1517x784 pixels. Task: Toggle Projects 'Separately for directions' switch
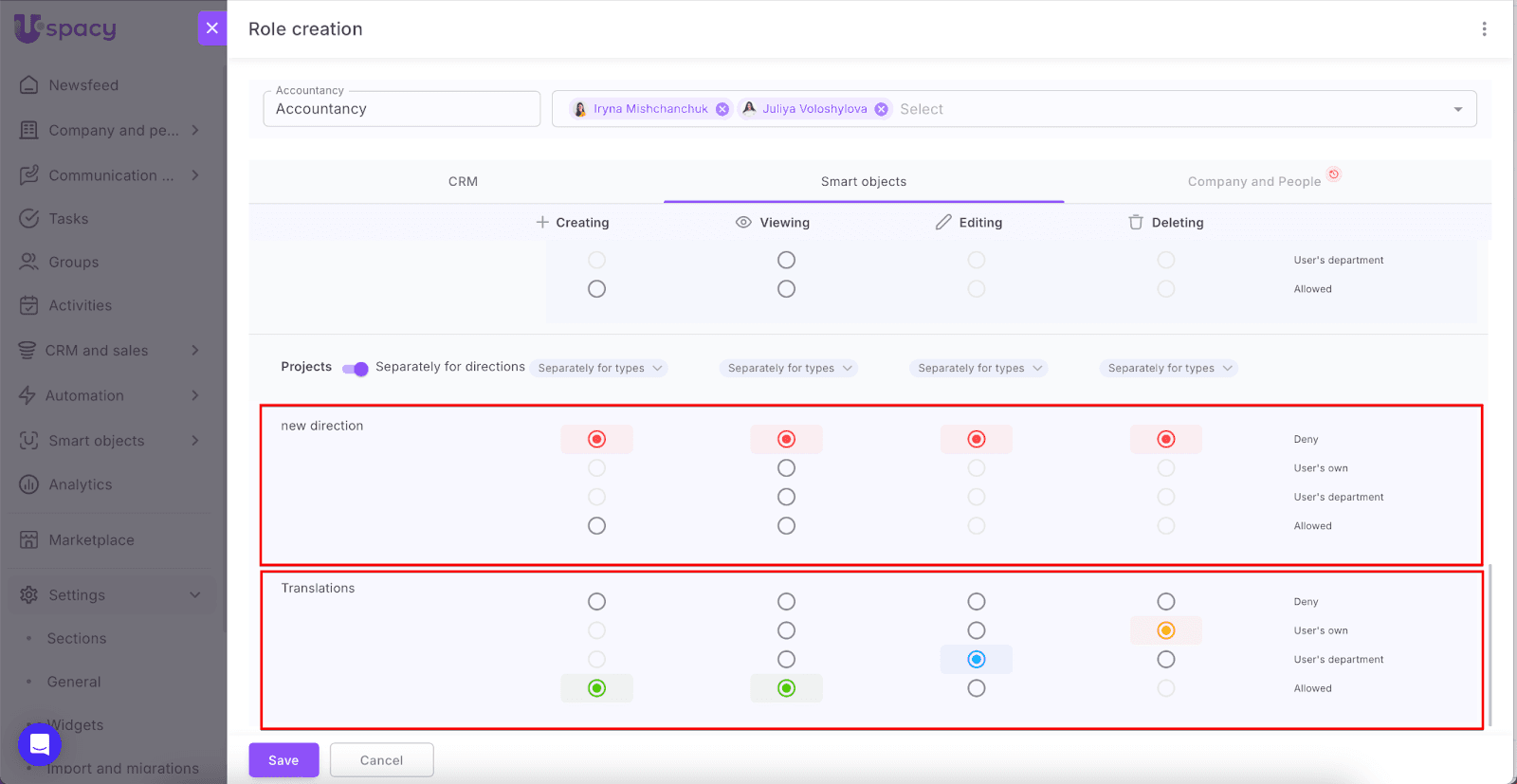coord(356,369)
